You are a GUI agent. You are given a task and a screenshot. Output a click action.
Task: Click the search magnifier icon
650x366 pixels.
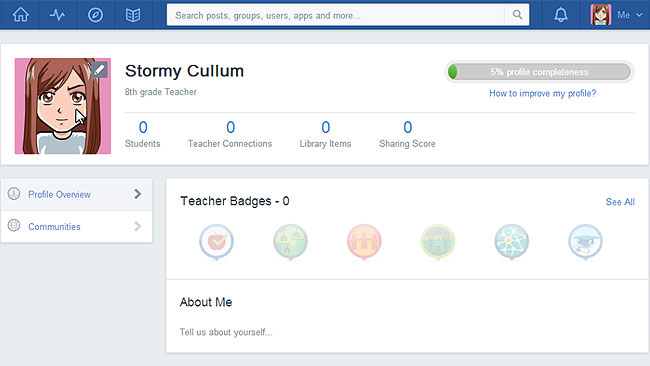[x=517, y=15]
